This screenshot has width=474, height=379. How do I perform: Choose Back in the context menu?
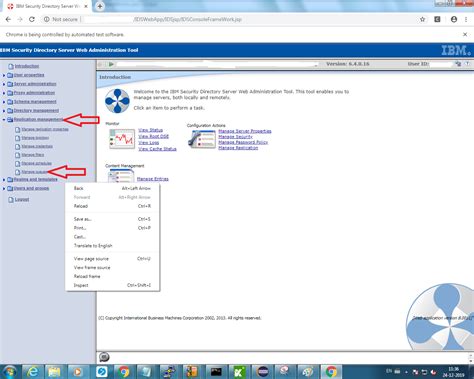(112, 188)
